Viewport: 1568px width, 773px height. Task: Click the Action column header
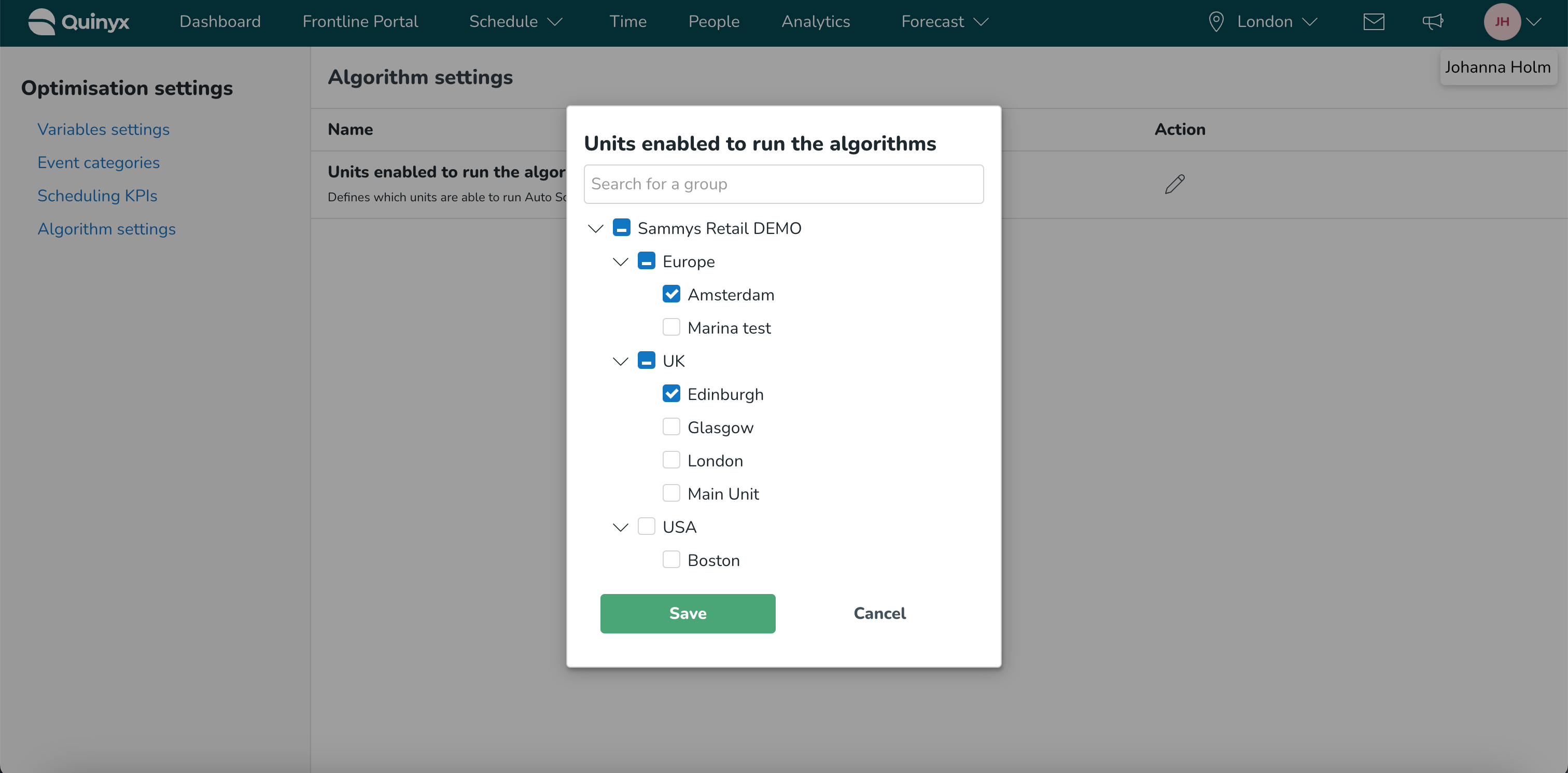click(1180, 130)
